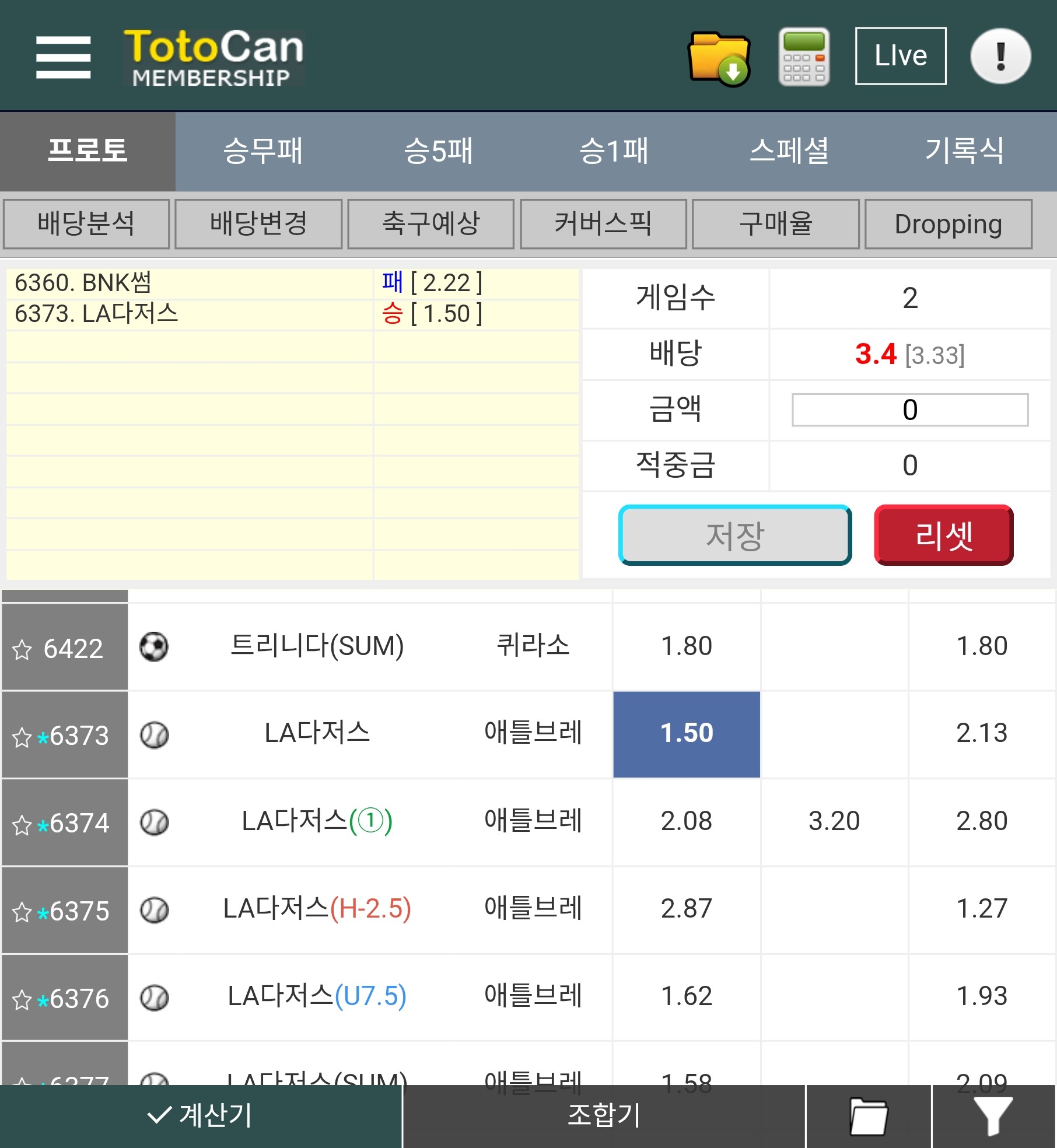The image size is (1057, 1148).
Task: Open the calculator icon in header
Action: coord(804,57)
